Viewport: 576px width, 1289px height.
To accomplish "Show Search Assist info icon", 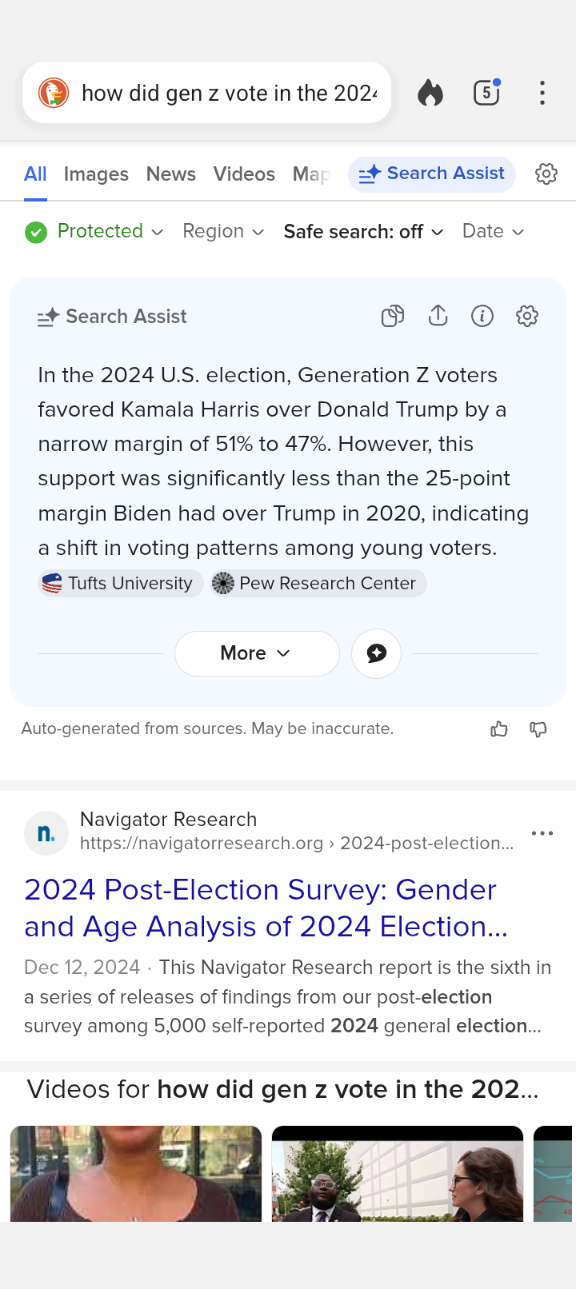I will click(482, 316).
